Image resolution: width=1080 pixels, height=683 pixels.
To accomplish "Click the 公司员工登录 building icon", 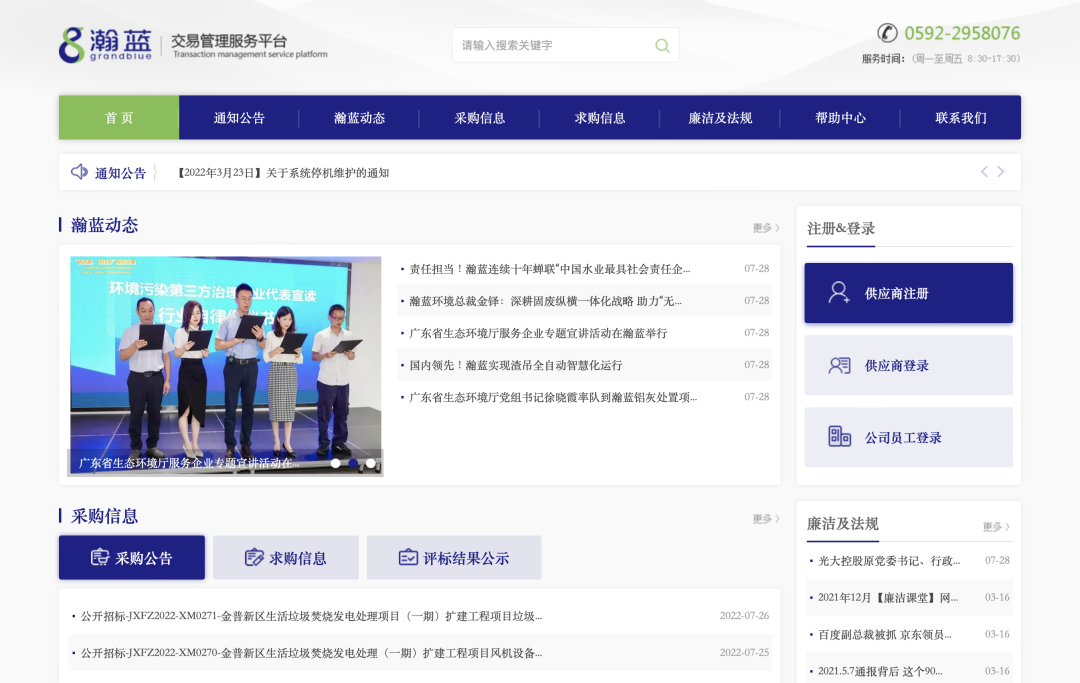I will [839, 437].
